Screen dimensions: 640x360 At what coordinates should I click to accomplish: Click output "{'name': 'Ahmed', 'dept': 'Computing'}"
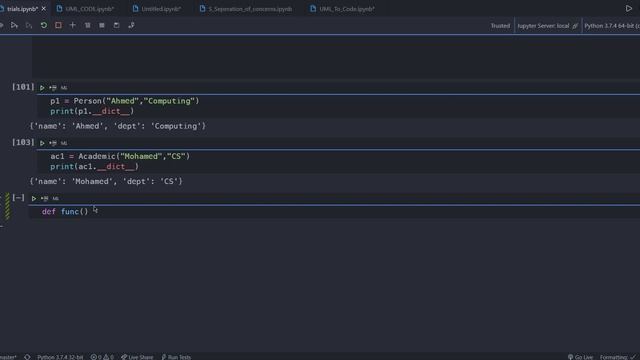(x=118, y=126)
